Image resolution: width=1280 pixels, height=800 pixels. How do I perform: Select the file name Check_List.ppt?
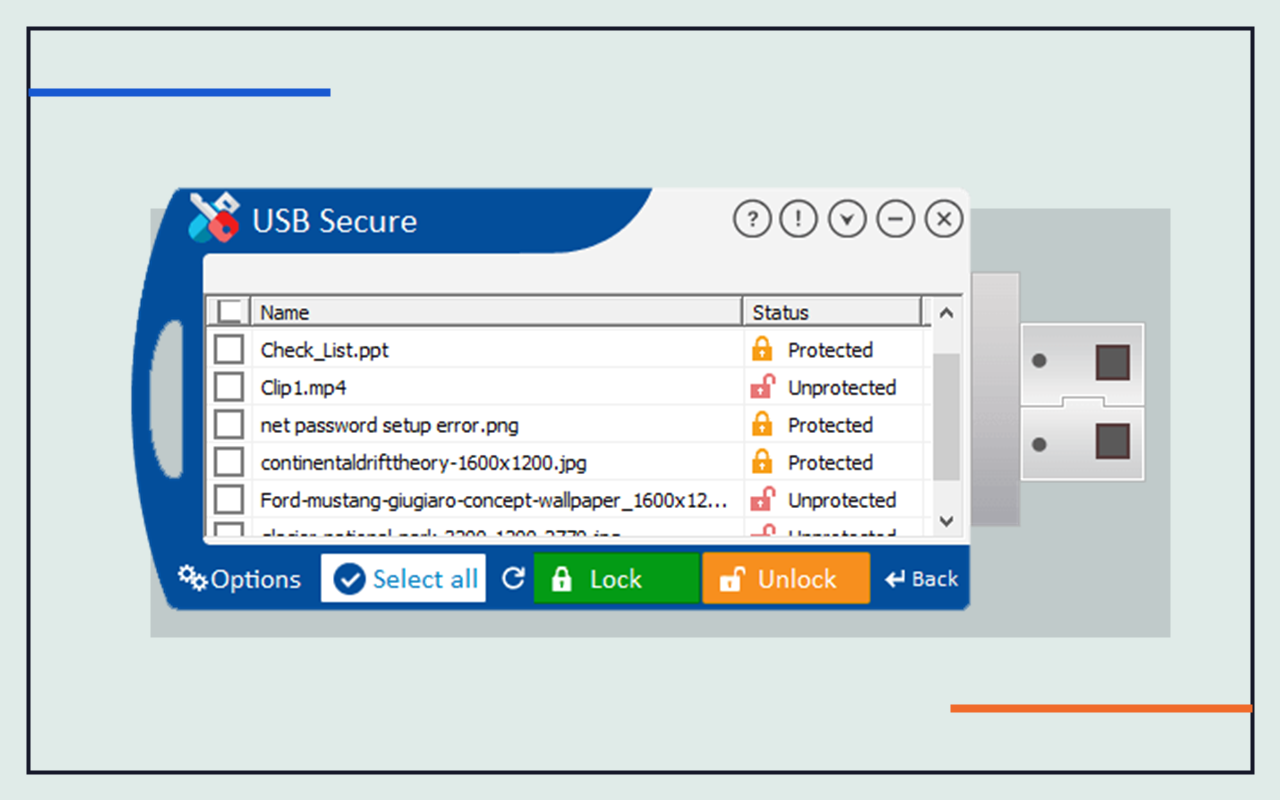325,350
